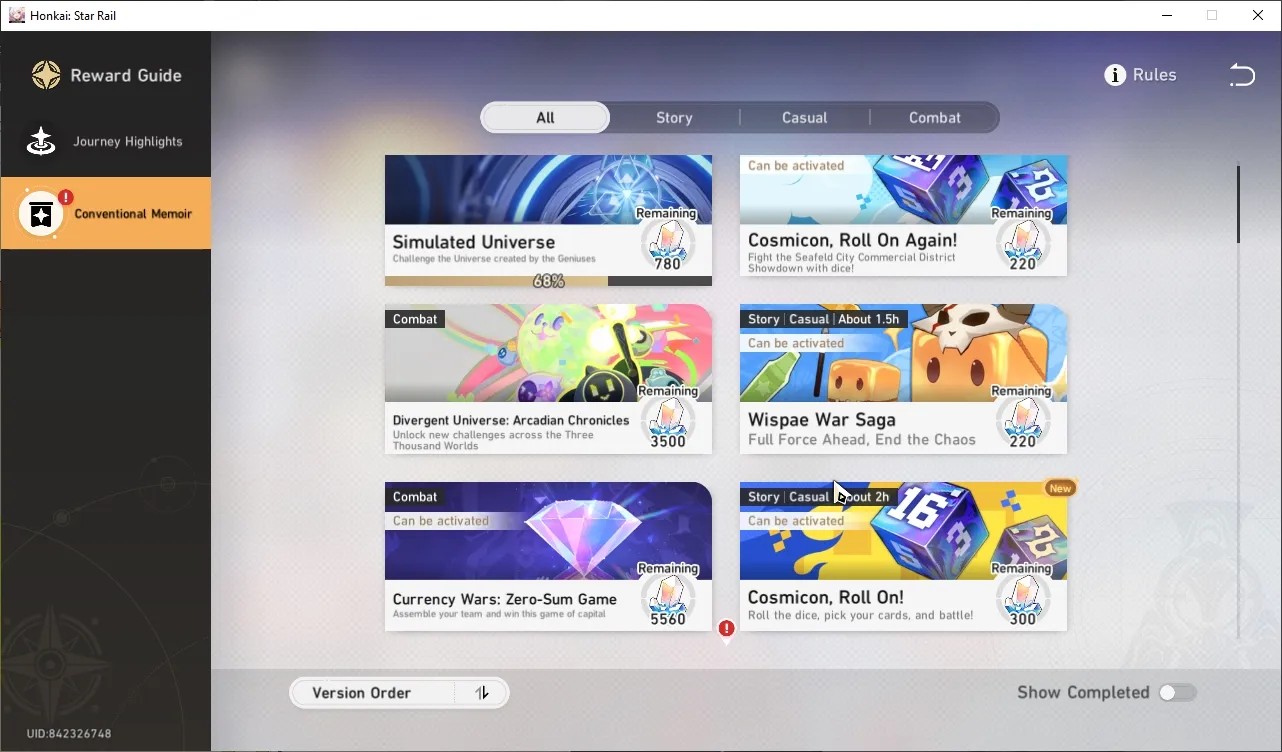The image size is (1282, 752).
Task: Click the Reward Guide heading
Action: click(x=126, y=75)
